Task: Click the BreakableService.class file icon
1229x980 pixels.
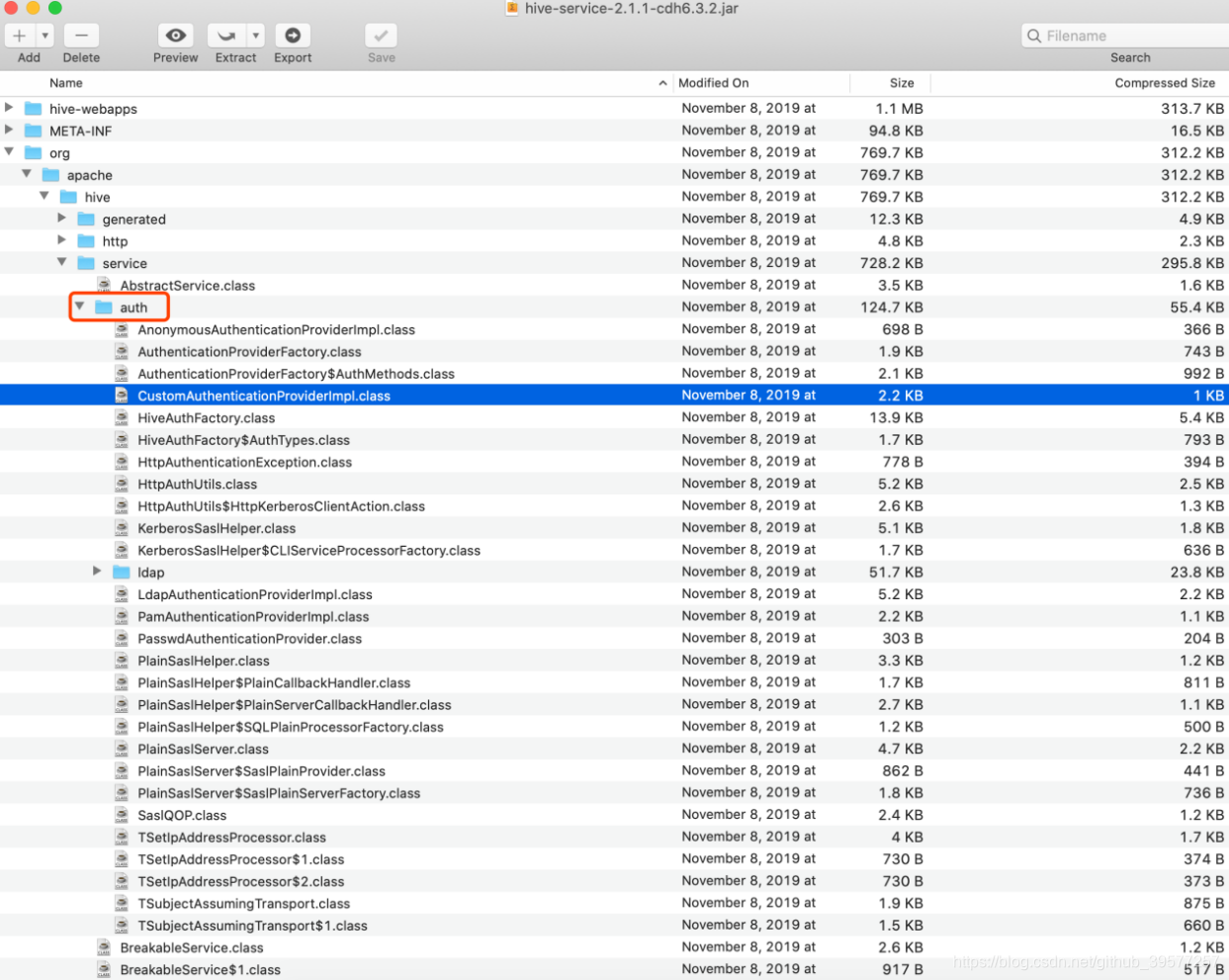Action: pos(104,947)
